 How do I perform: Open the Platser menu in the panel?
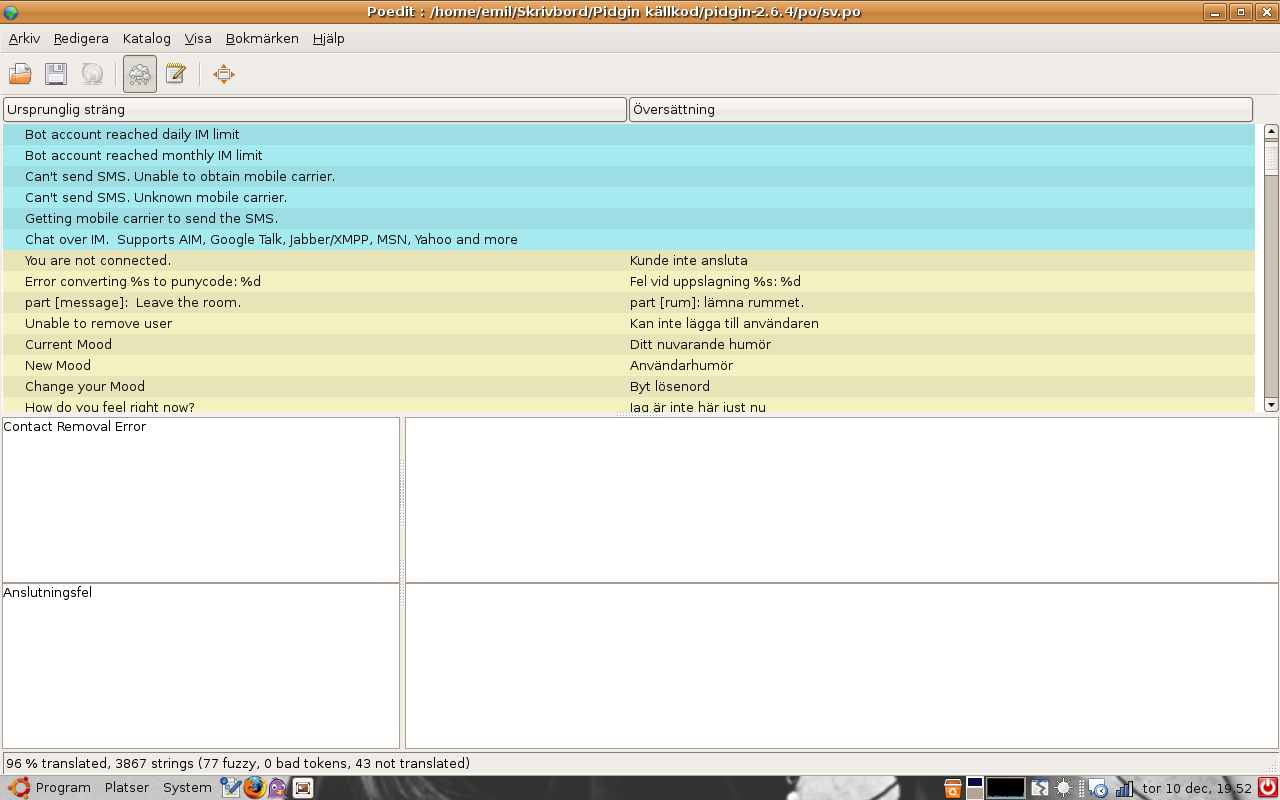point(127,788)
